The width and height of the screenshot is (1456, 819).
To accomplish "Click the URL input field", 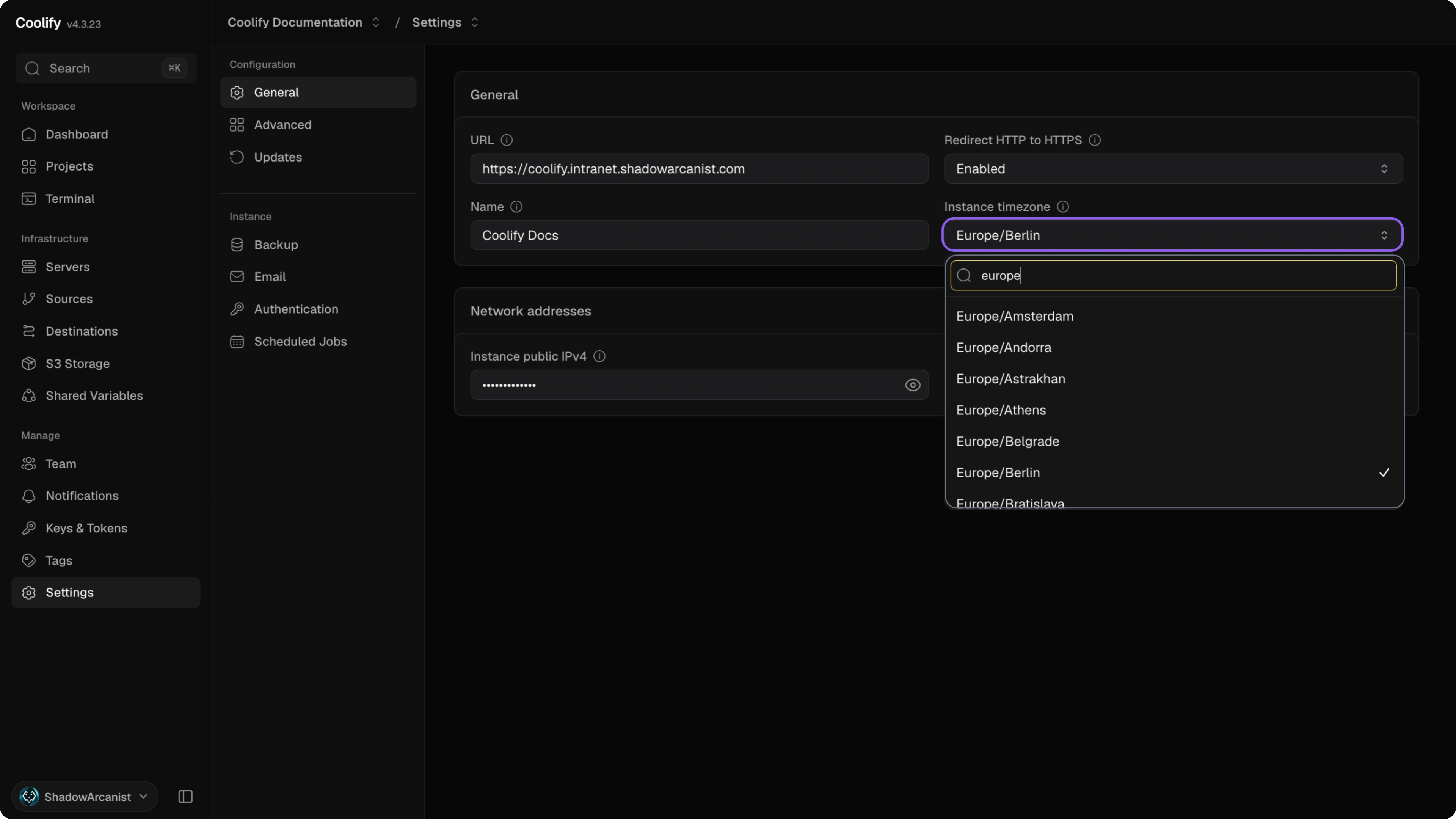I will [x=699, y=168].
